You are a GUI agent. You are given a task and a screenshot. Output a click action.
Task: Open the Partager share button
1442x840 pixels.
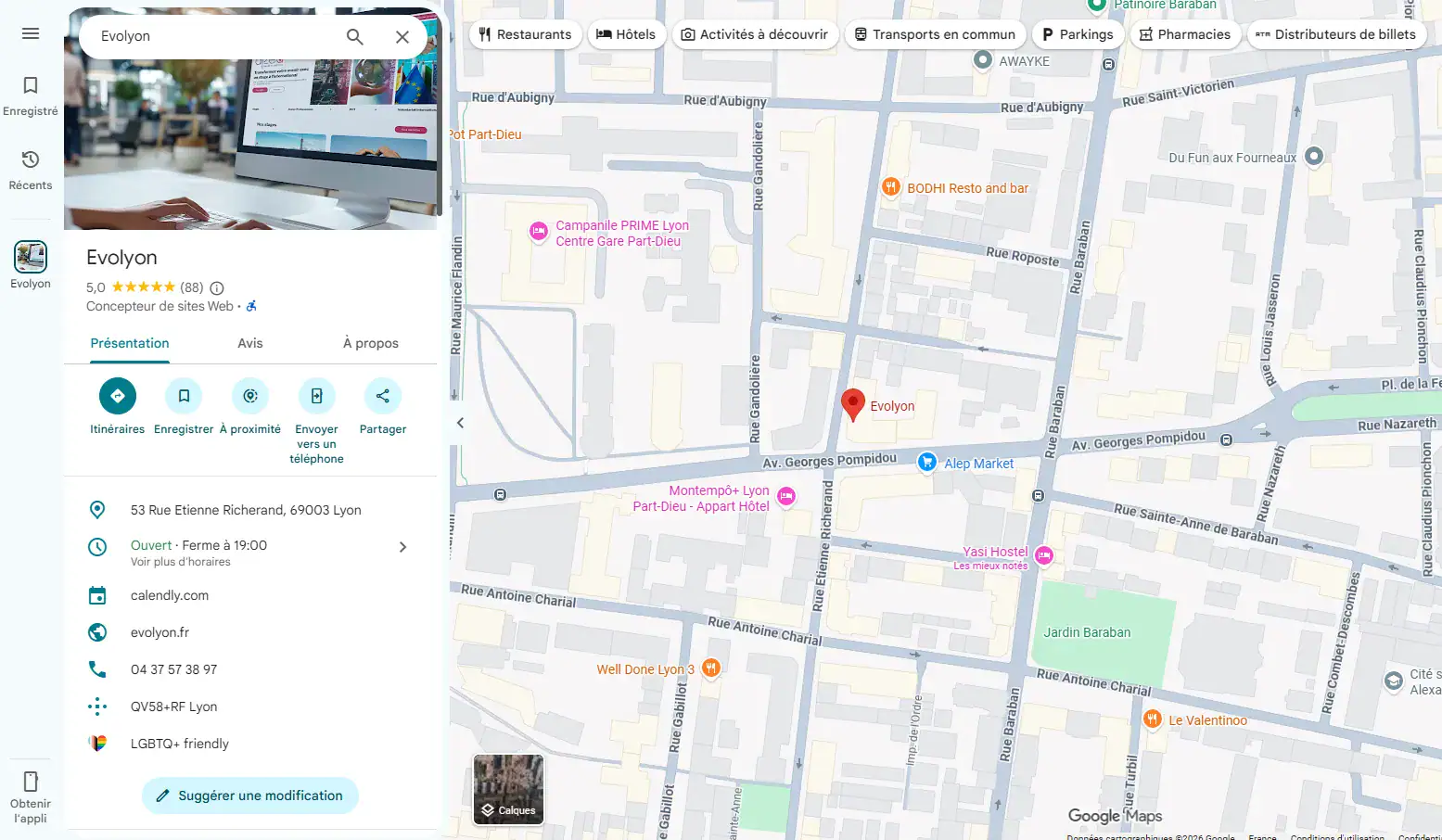click(383, 396)
